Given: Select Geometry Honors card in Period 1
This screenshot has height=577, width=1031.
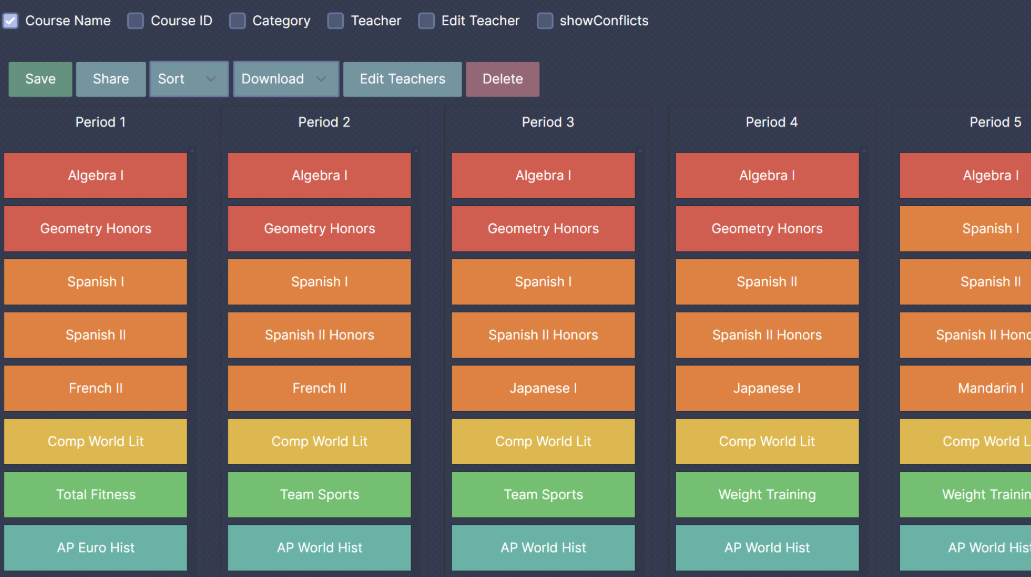Looking at the screenshot, I should 95,229.
